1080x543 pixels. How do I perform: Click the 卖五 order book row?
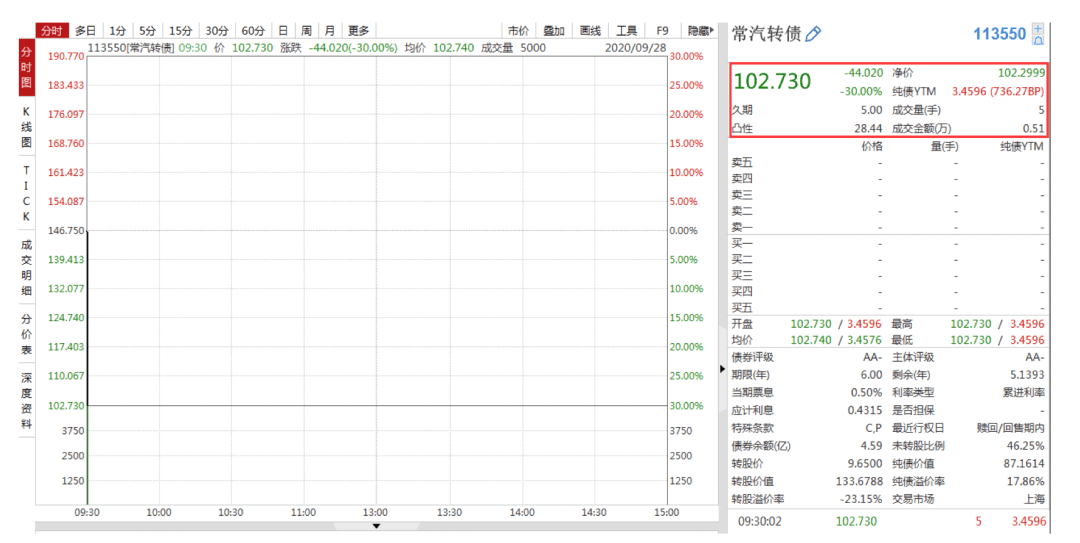889,163
